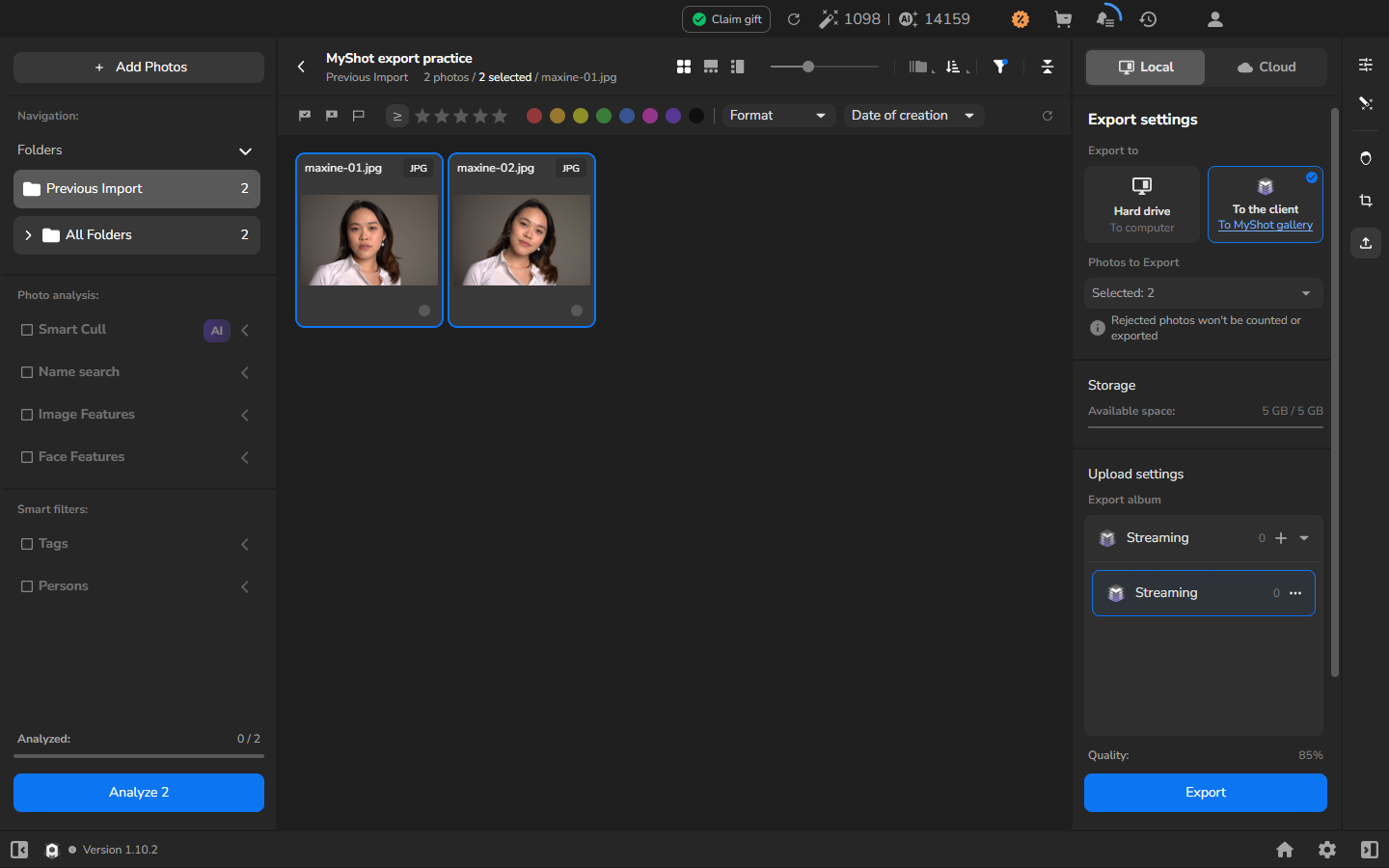Click the blue Export button
The width and height of the screenshot is (1389, 868).
click(x=1206, y=793)
